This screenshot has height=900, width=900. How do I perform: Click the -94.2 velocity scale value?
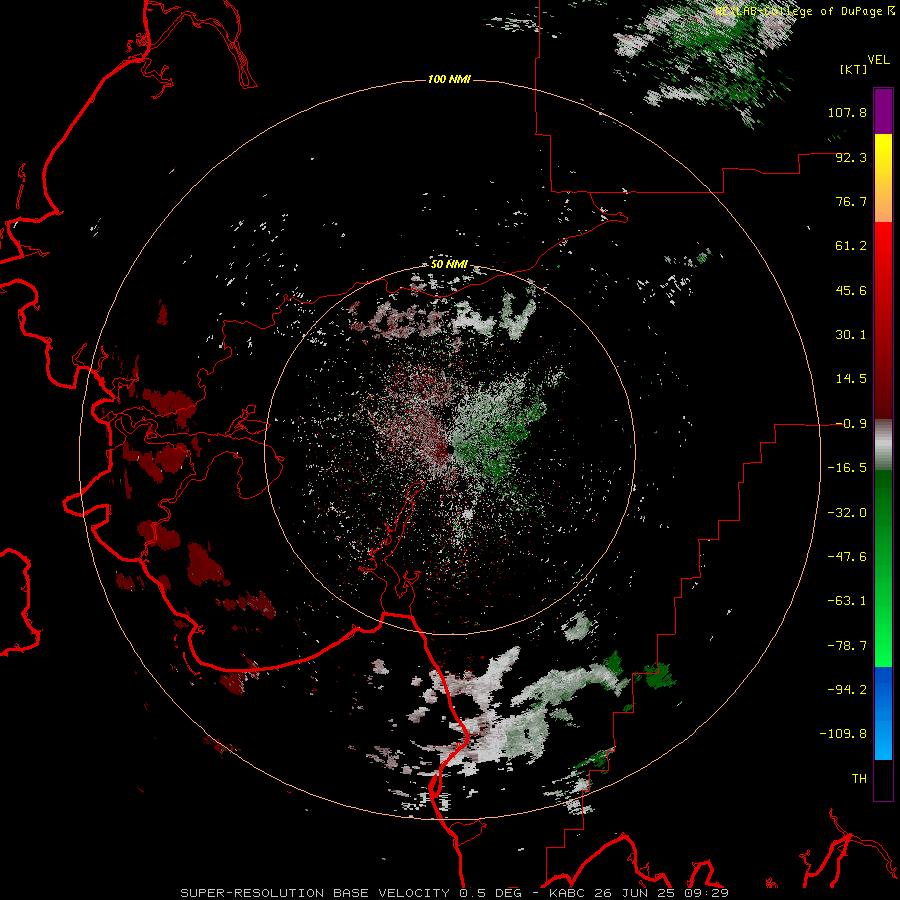[847, 689]
